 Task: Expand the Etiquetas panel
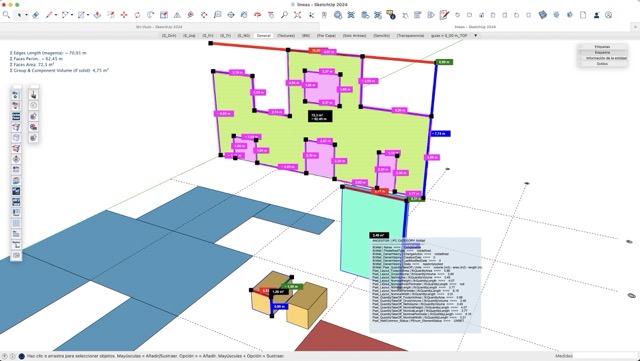click(602, 47)
